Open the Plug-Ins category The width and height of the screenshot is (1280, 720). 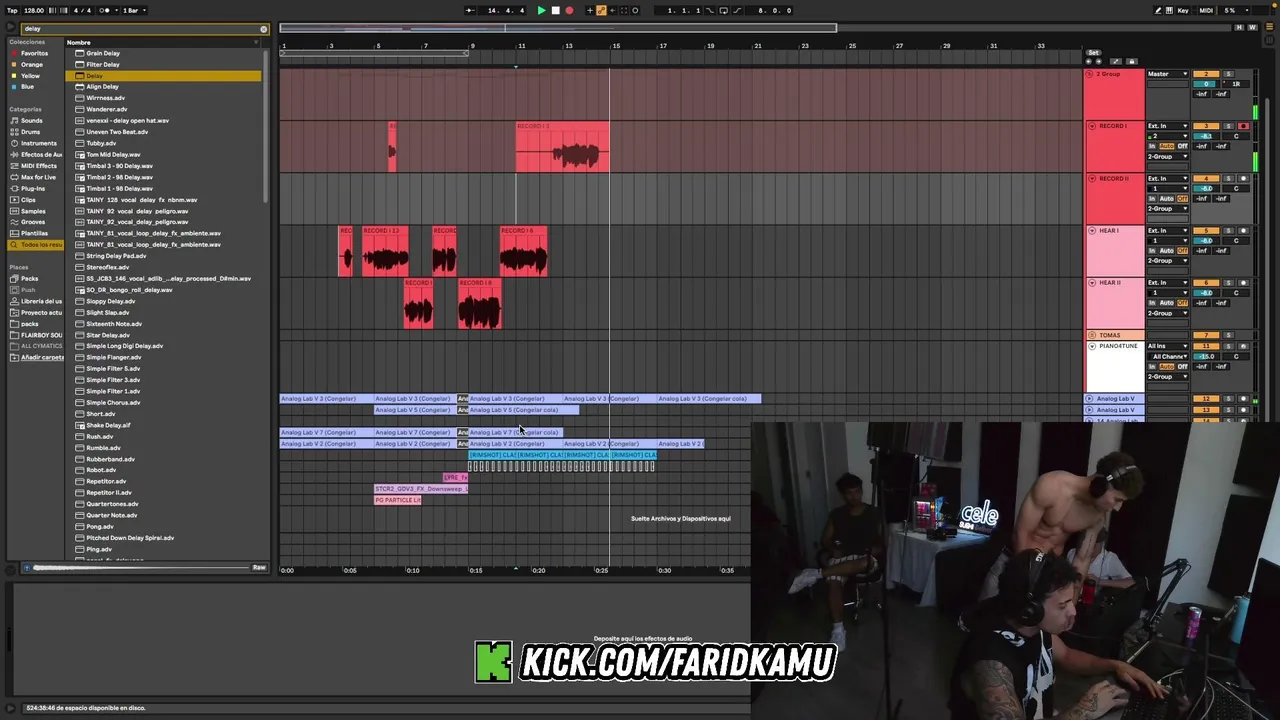point(33,188)
